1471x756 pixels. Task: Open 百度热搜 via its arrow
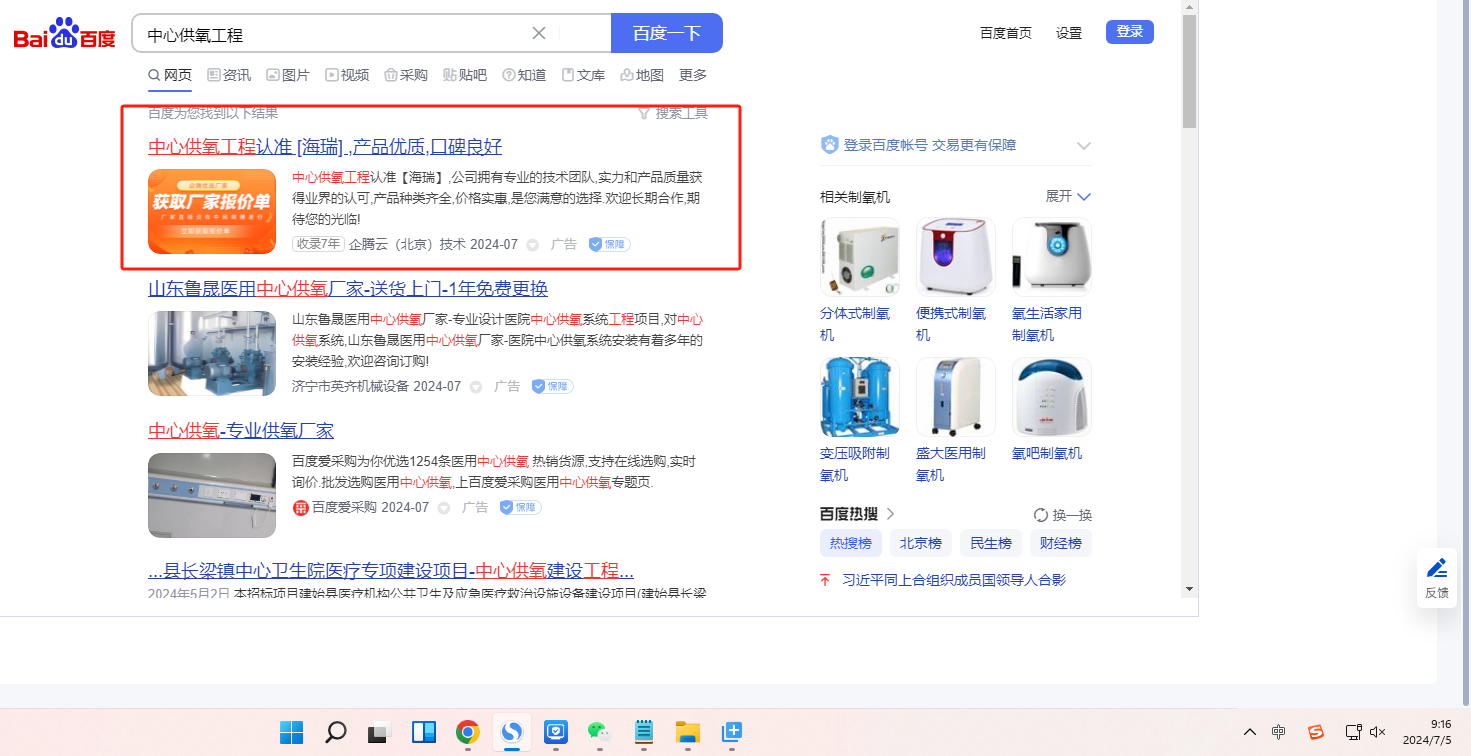coord(890,514)
